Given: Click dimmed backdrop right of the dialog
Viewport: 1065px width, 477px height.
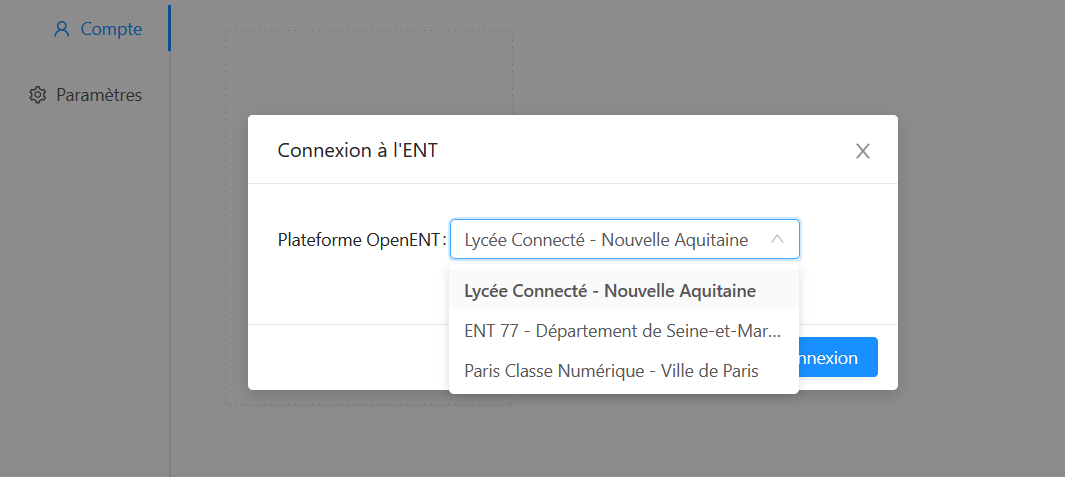Looking at the screenshot, I should [x=980, y=250].
